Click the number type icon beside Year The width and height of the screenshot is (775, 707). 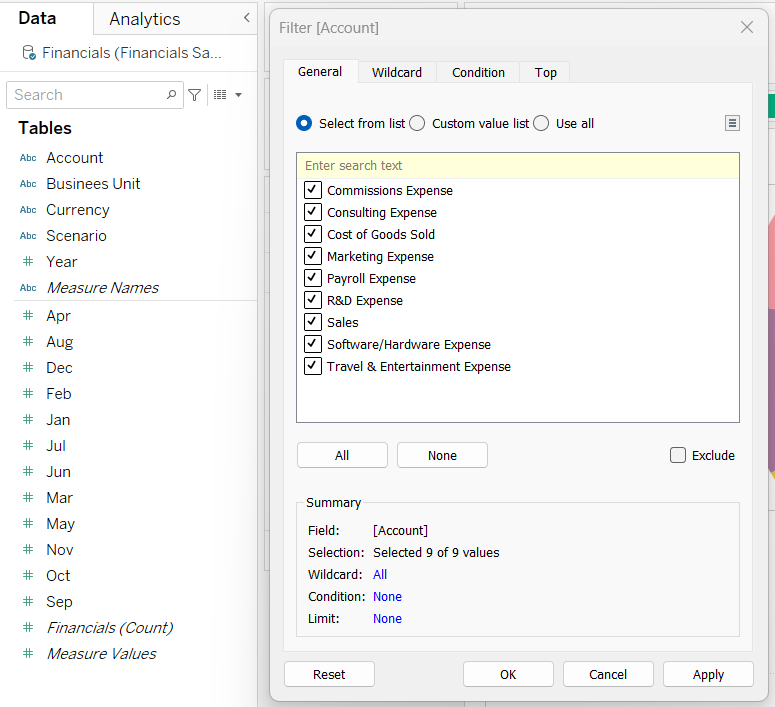click(28, 262)
